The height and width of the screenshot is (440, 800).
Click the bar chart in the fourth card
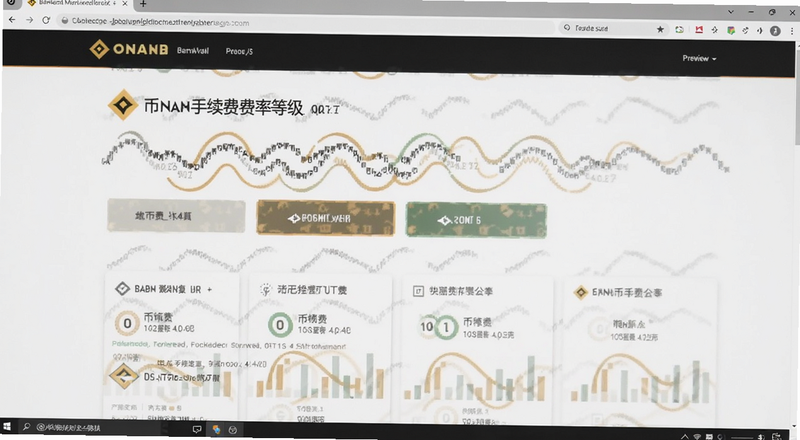point(640,380)
